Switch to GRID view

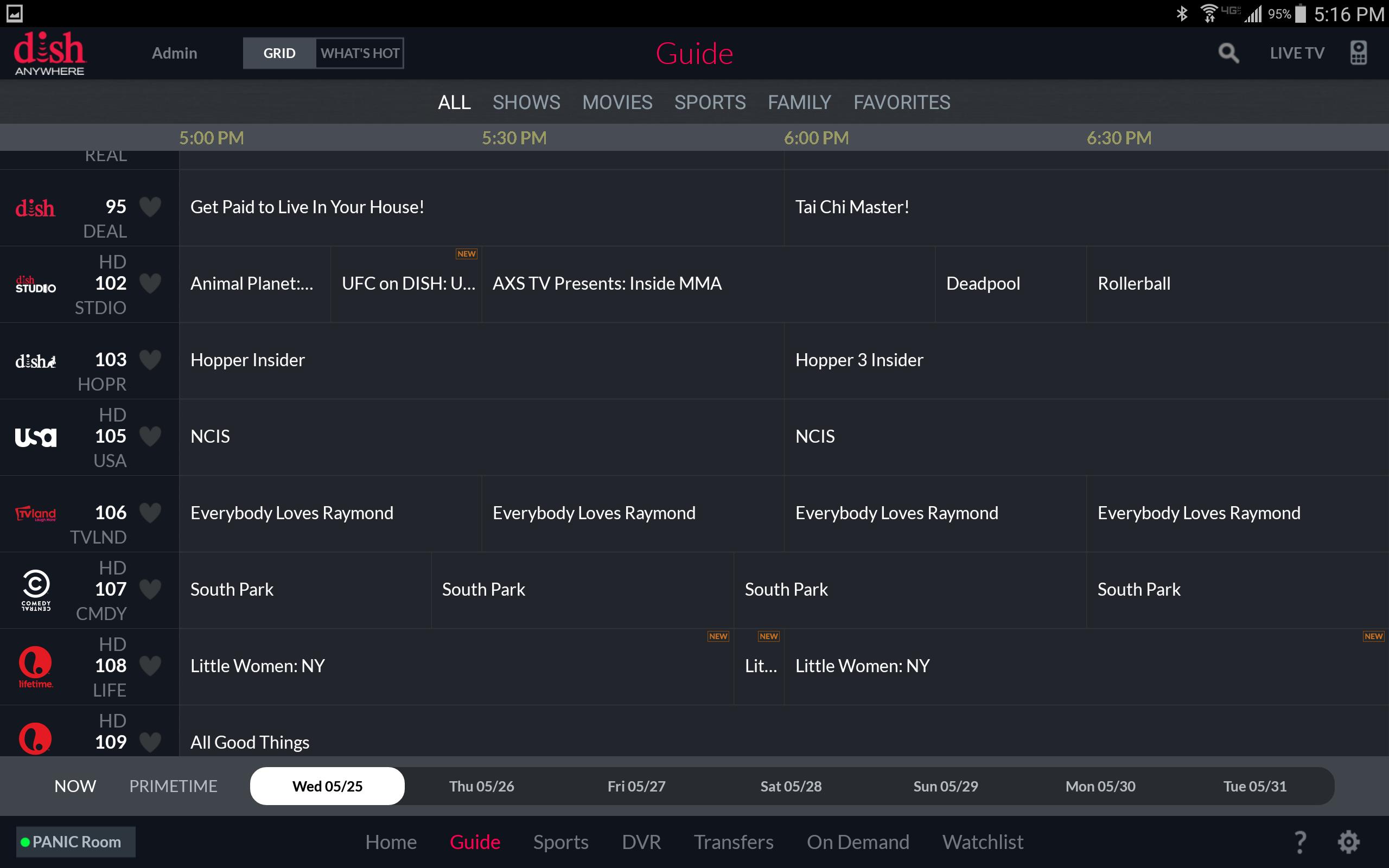click(x=279, y=53)
